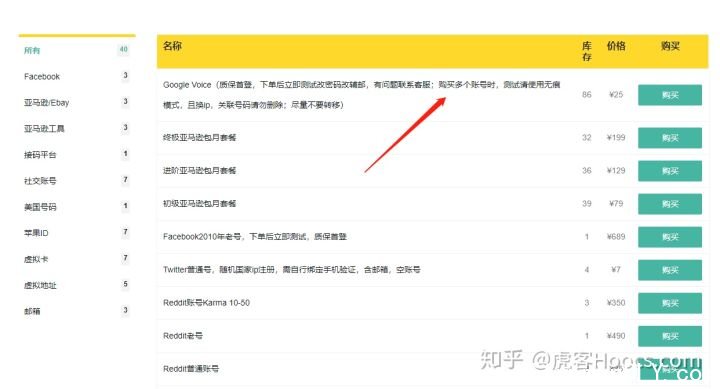This screenshot has width=720, height=389.
Task: Buy the Facebook2010年老号 item
Action: click(x=669, y=237)
